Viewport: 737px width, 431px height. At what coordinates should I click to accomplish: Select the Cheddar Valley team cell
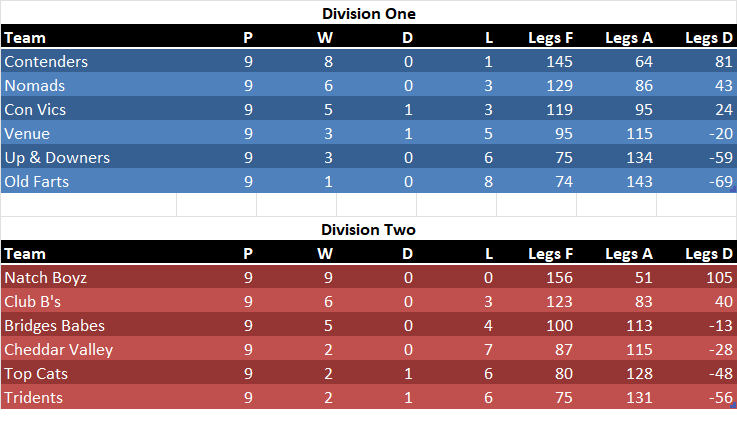coord(58,350)
